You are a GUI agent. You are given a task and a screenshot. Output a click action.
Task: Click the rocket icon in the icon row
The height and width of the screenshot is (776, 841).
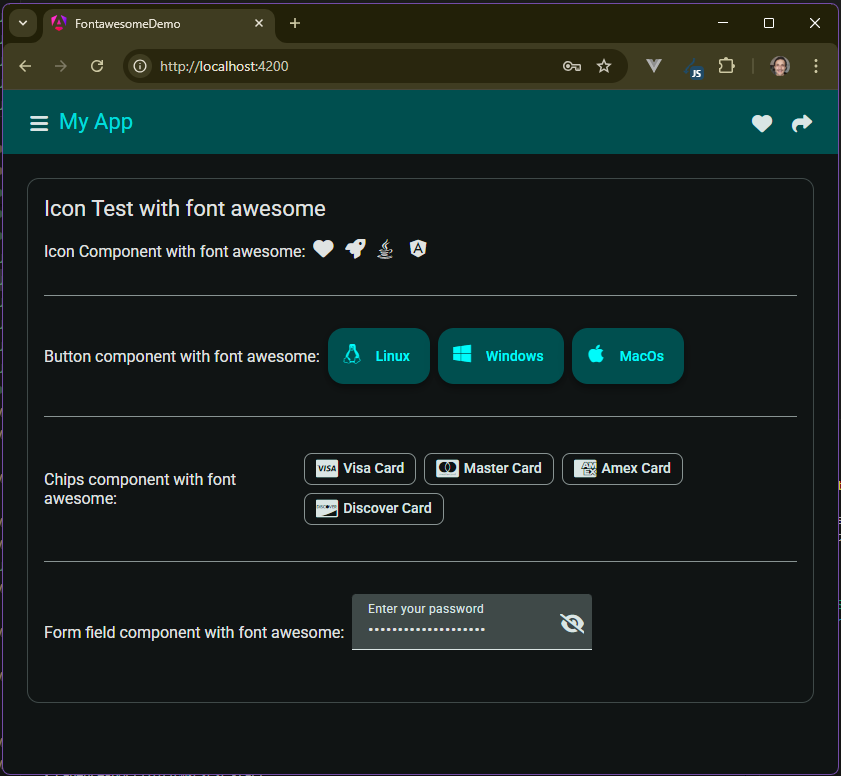coord(355,248)
